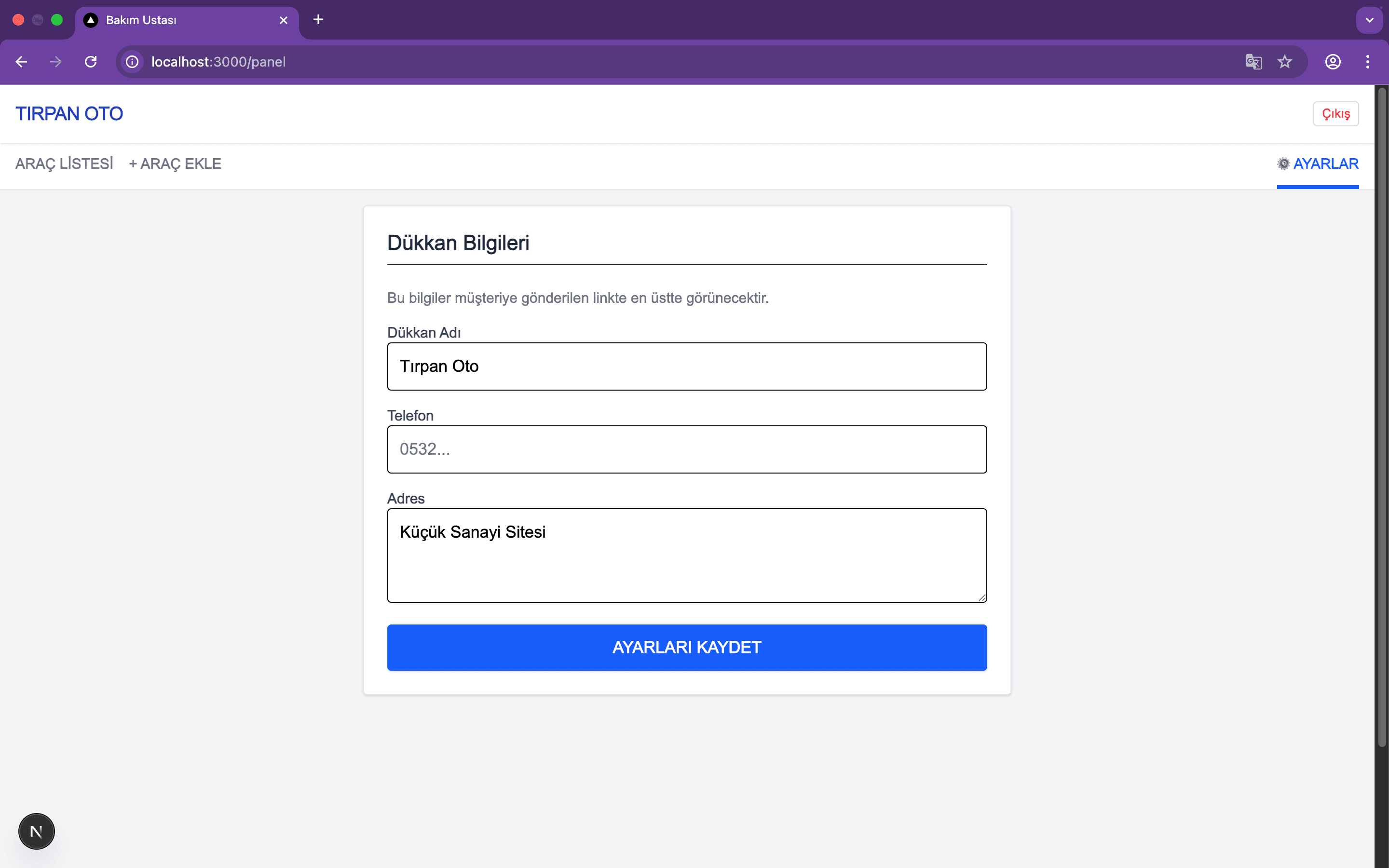Image resolution: width=1389 pixels, height=868 pixels.
Task: Focus the Dükkan Adı text field
Action: click(687, 366)
